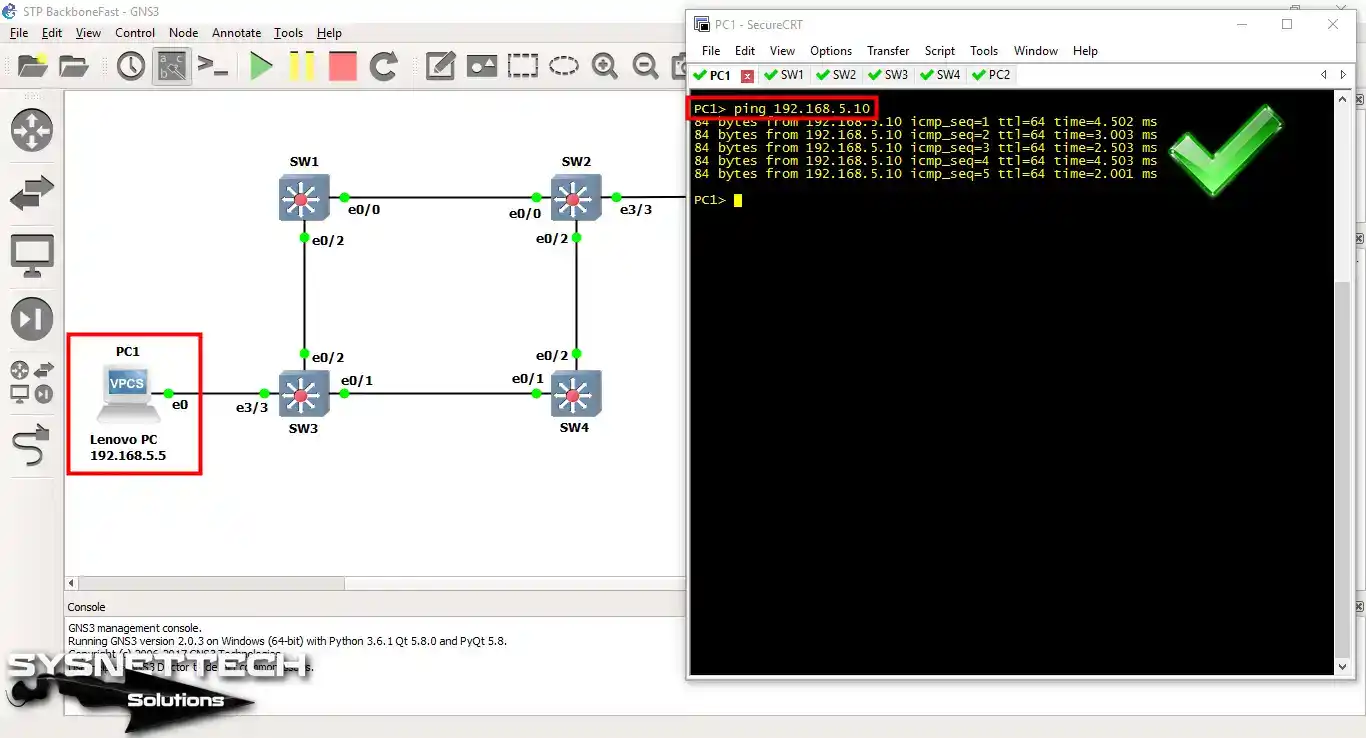1366x738 pixels.
Task: Click New blank project folder icon
Action: point(32,67)
